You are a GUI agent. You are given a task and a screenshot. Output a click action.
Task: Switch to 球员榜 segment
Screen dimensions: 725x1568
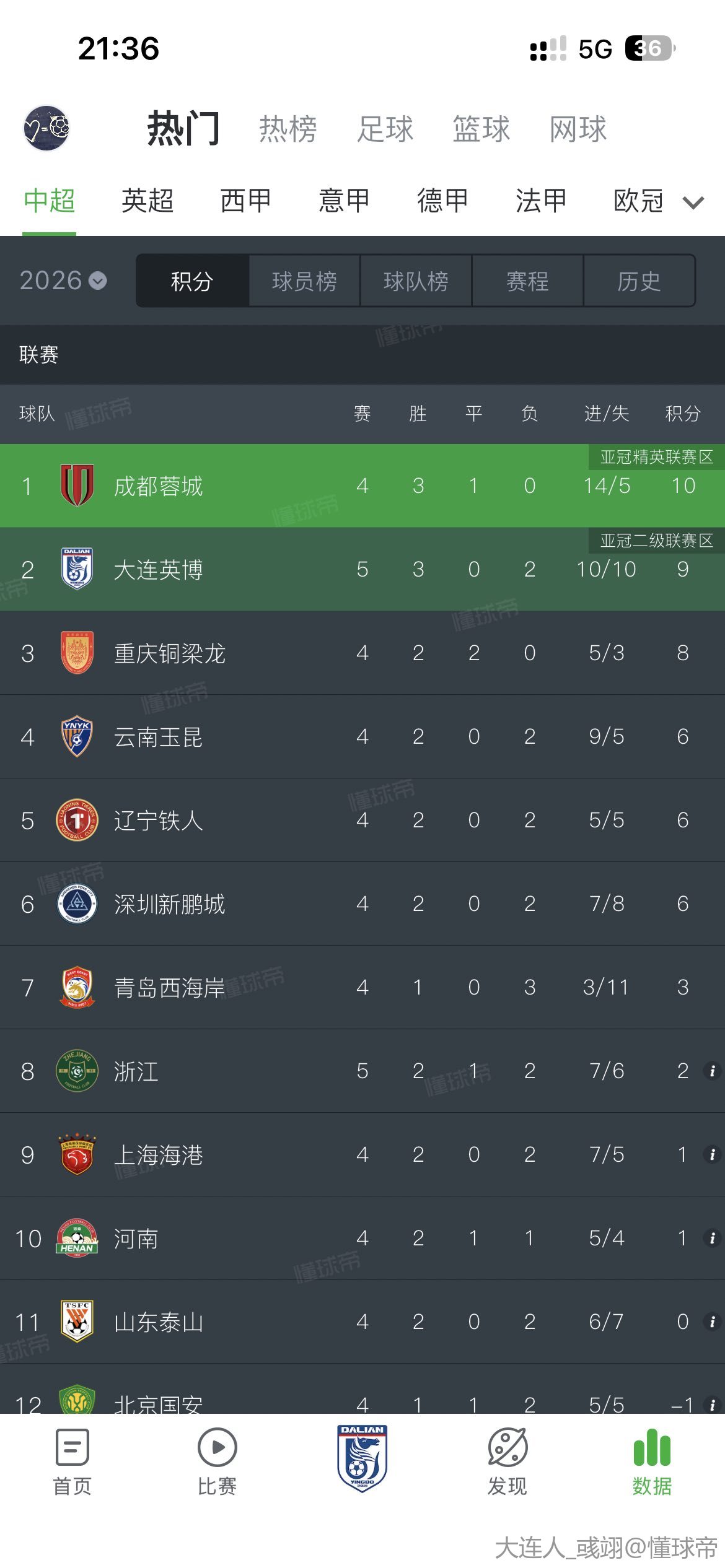[x=304, y=281]
